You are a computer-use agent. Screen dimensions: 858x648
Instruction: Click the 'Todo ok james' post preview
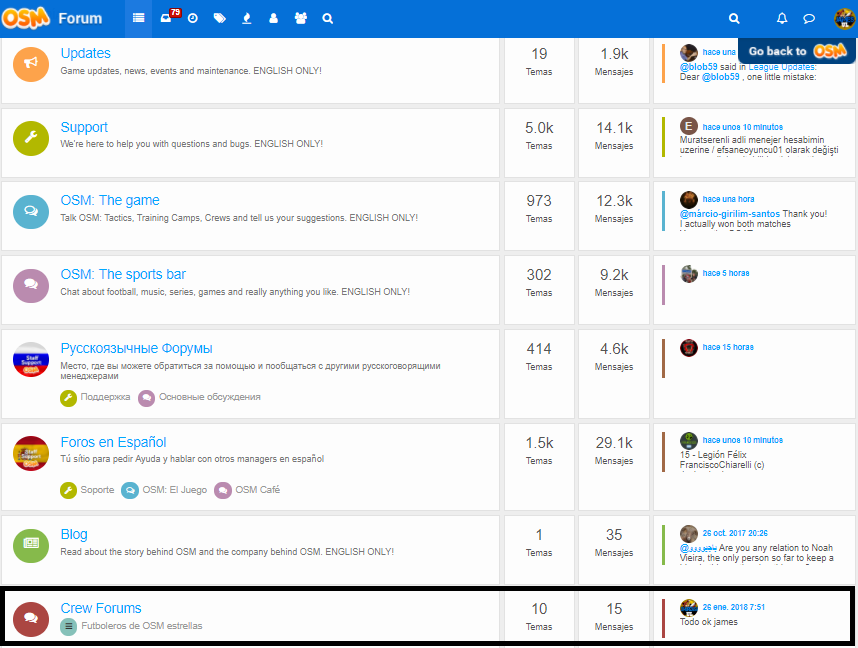pyautogui.click(x=709, y=622)
